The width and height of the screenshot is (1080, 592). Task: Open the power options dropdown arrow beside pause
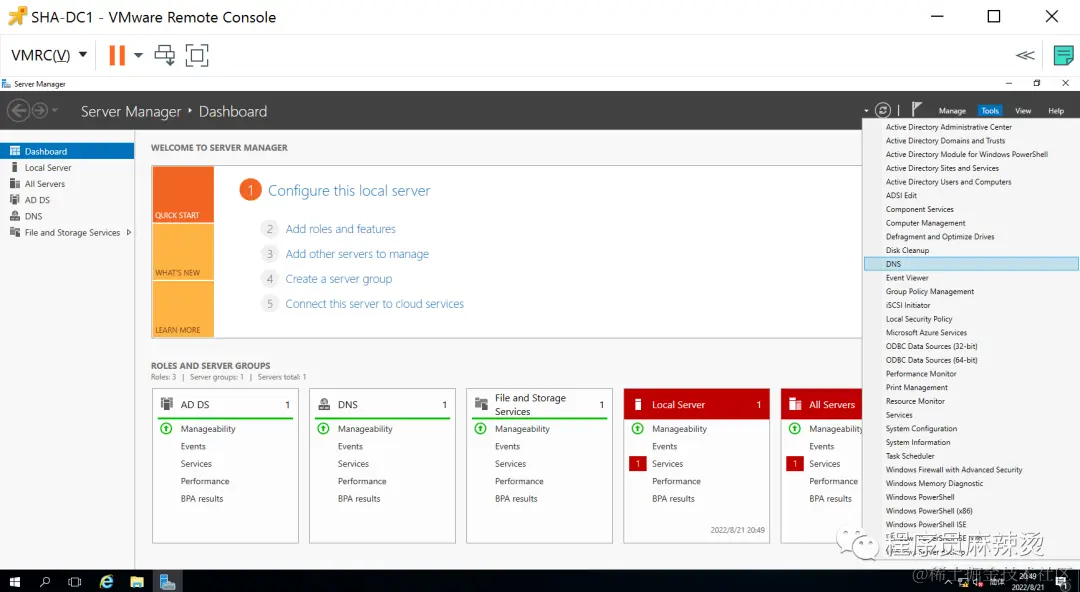(138, 55)
